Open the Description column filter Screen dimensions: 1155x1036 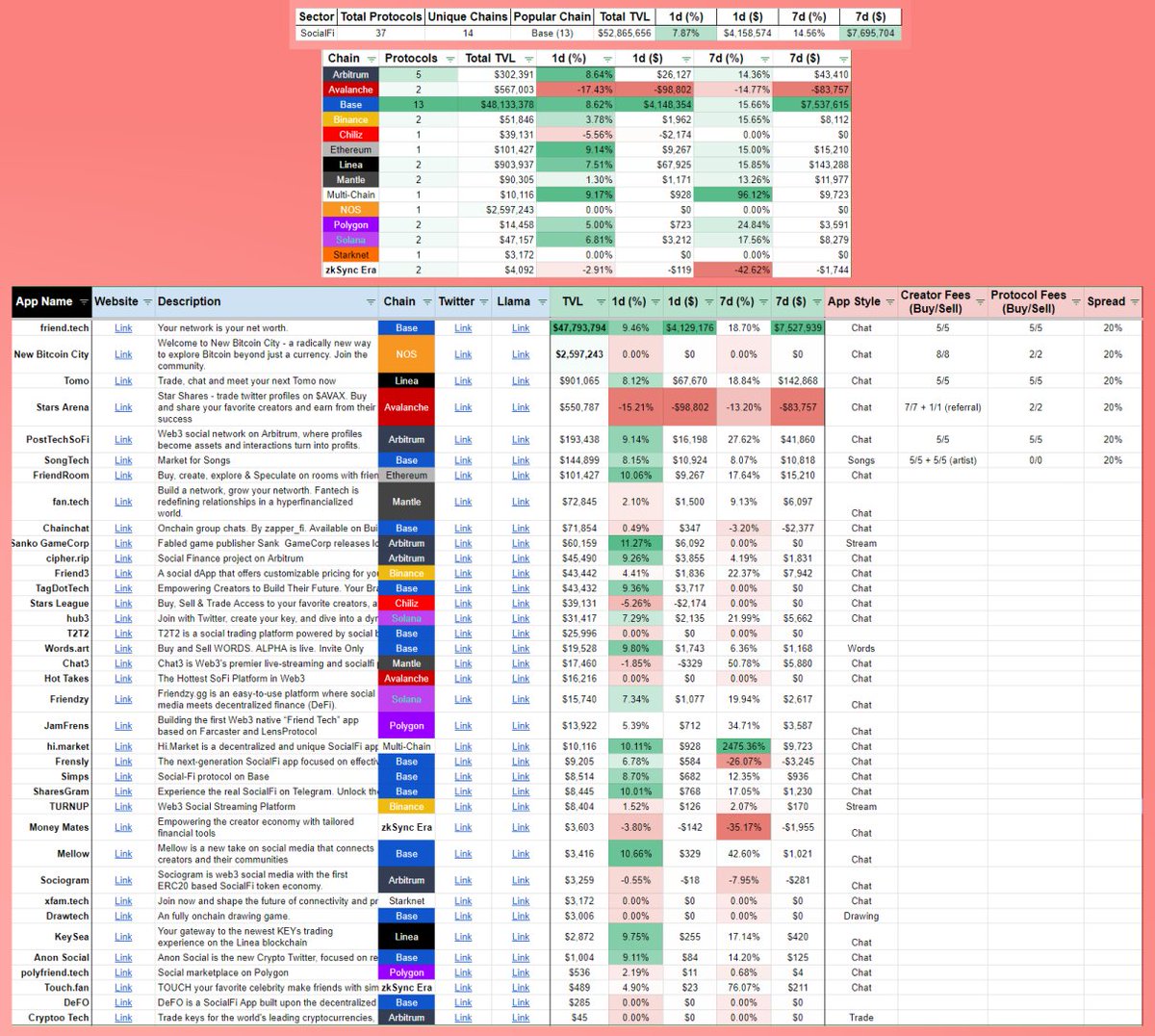tap(371, 301)
